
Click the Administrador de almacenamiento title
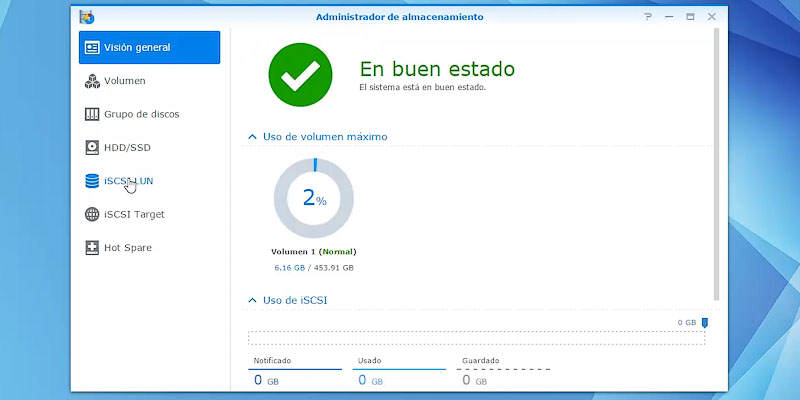pos(399,17)
